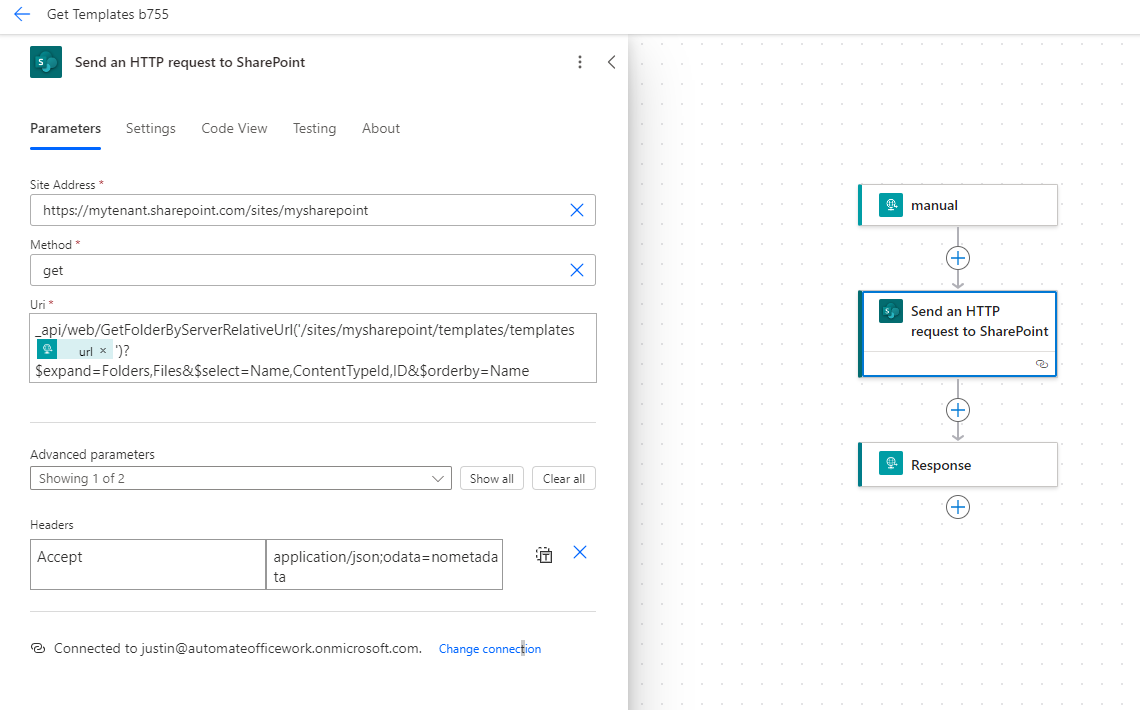The height and width of the screenshot is (710, 1140).
Task: Add step between manual and SharePoint request
Action: pyautogui.click(x=958, y=258)
